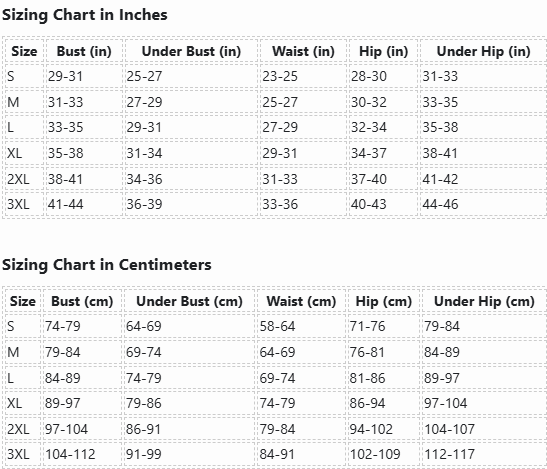Screen dimensions: 547x469
Task: Click the 37-40 hip cell for 2XL
Action: (x=383, y=179)
